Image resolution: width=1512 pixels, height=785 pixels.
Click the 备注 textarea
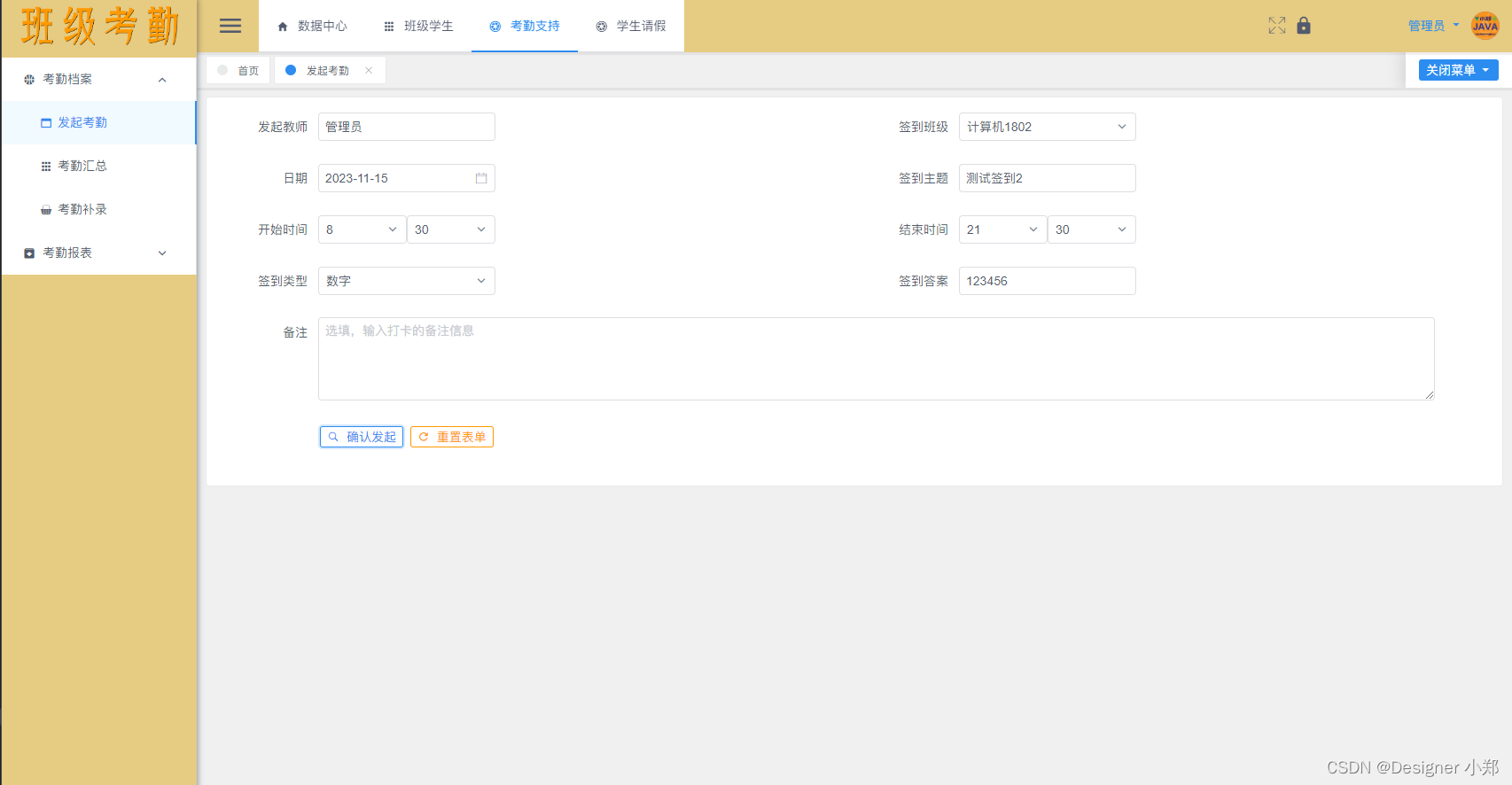[876, 359]
